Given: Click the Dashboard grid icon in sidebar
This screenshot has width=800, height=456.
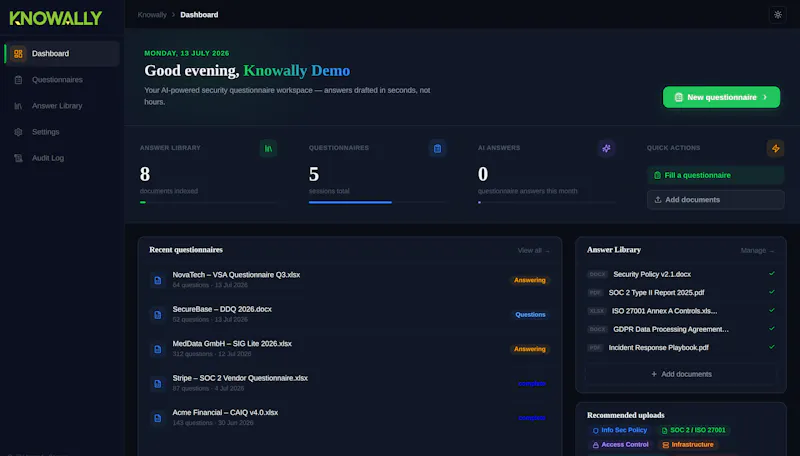Looking at the screenshot, I should coord(18,54).
